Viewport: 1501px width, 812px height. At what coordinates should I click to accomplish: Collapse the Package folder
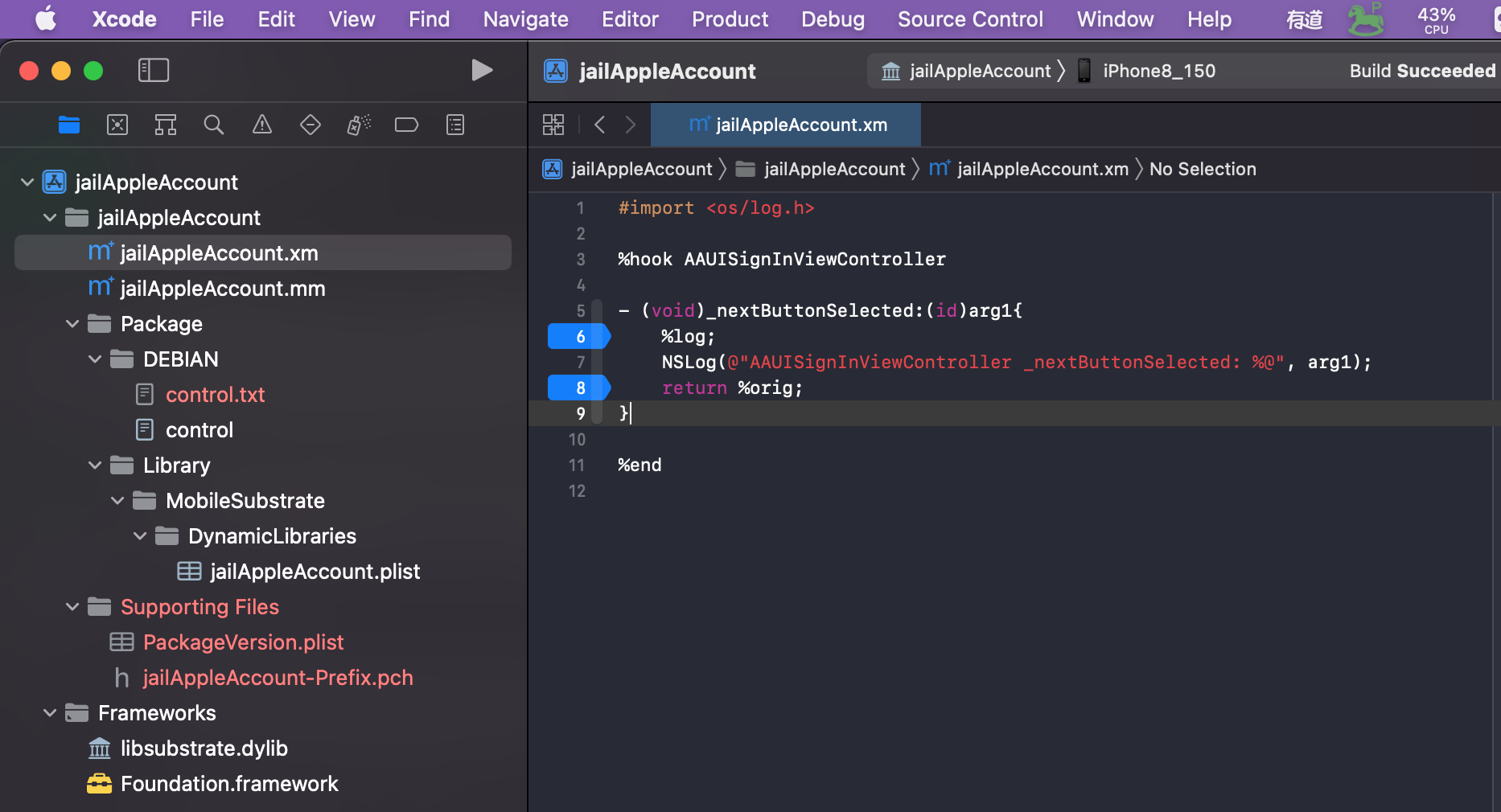(72, 324)
